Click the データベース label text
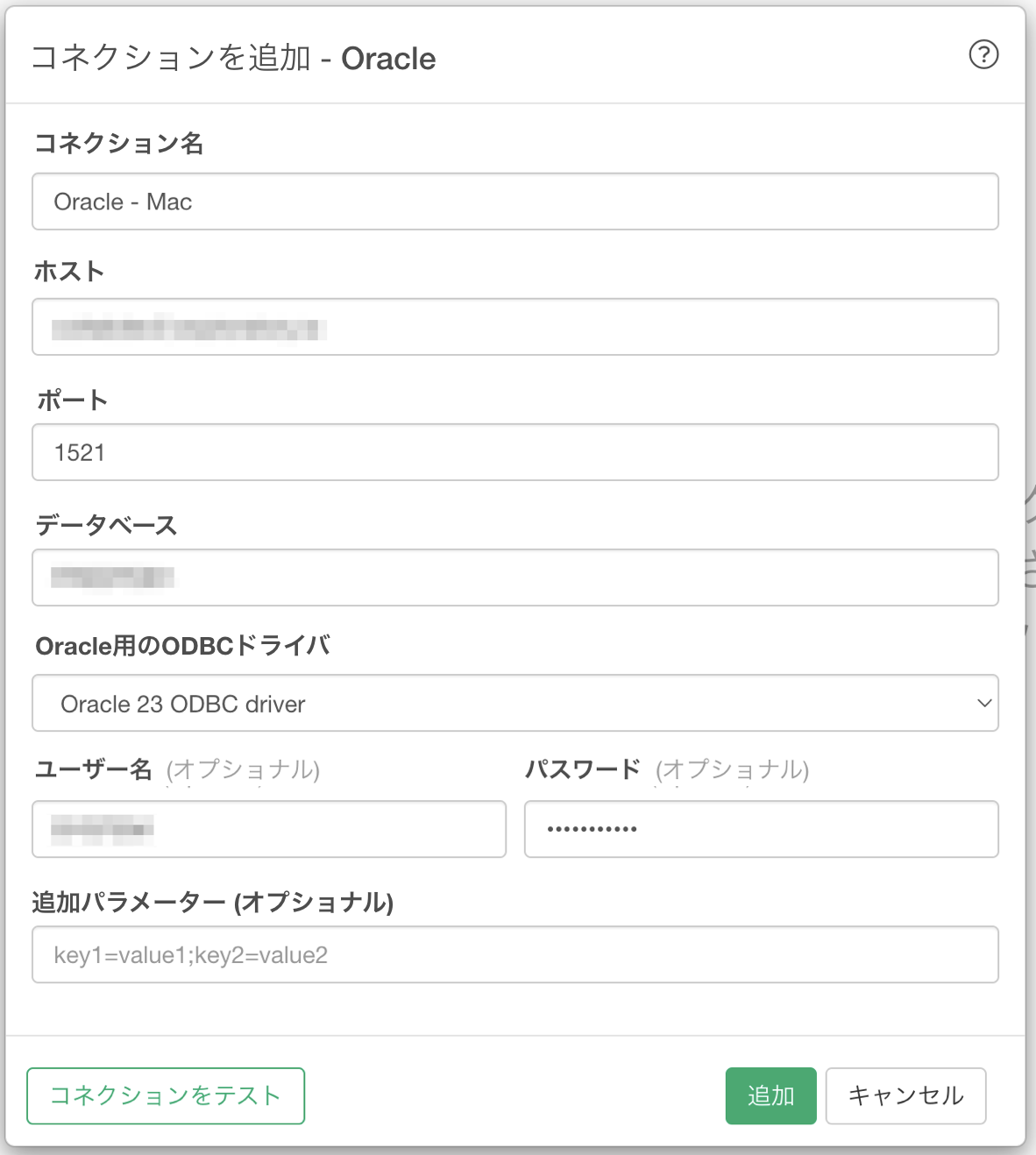1036x1155 pixels. pos(106,525)
